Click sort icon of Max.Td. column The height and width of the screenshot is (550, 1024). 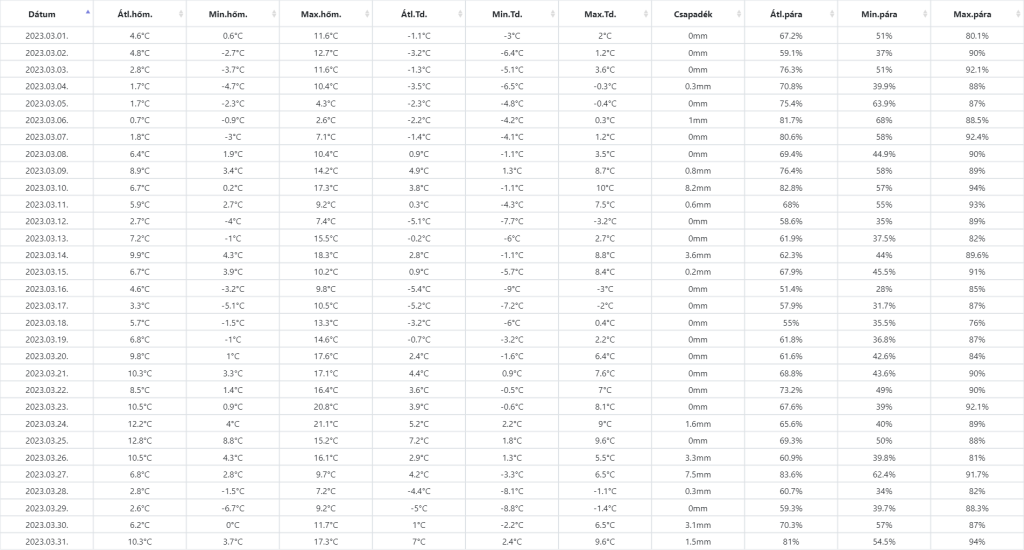point(646,14)
